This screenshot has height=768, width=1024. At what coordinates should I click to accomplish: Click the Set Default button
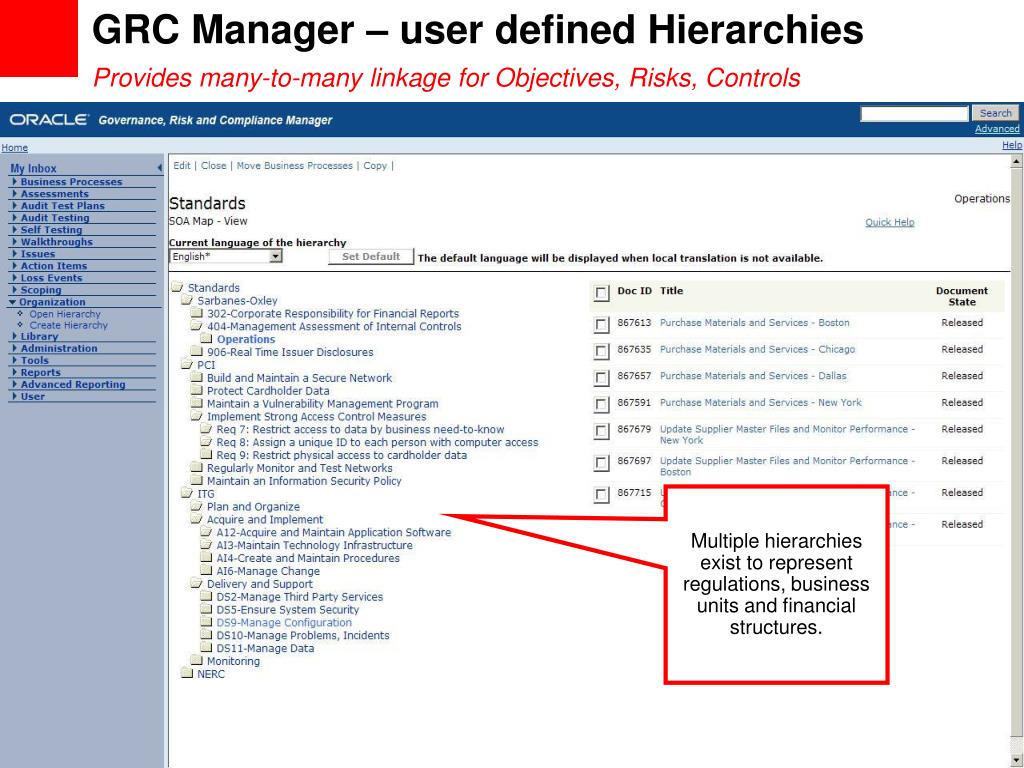coord(371,257)
